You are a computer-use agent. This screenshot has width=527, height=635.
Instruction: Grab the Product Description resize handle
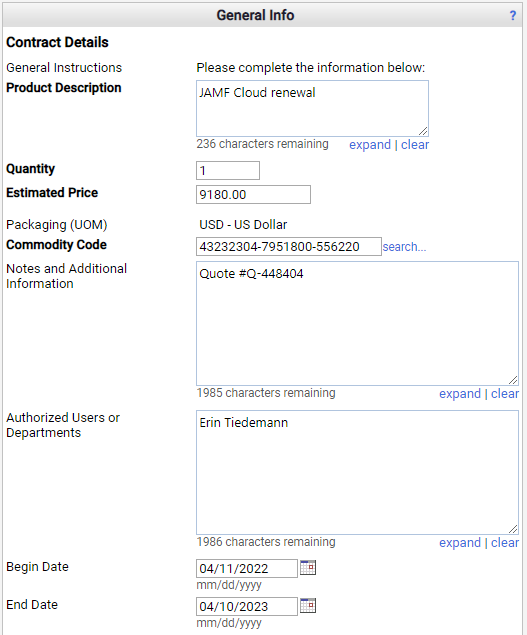[x=423, y=131]
